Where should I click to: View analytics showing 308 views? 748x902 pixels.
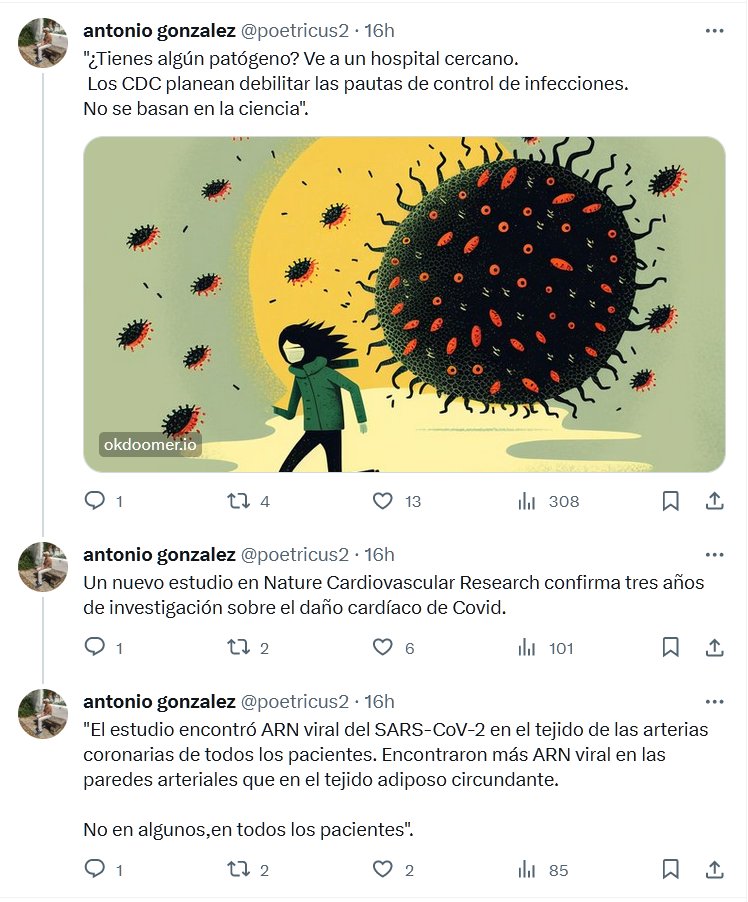[x=527, y=501]
